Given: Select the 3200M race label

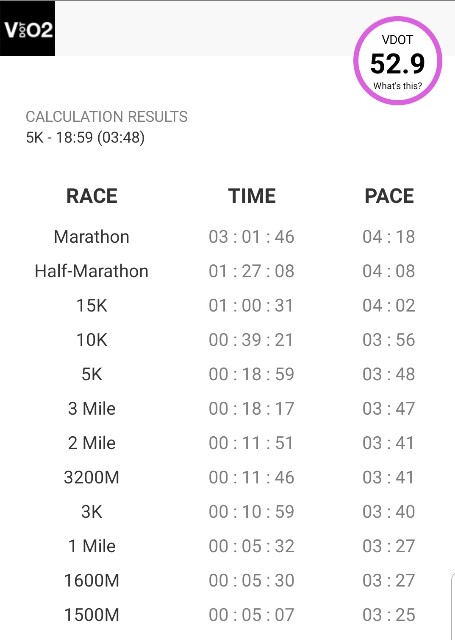Looking at the screenshot, I should click(91, 478).
